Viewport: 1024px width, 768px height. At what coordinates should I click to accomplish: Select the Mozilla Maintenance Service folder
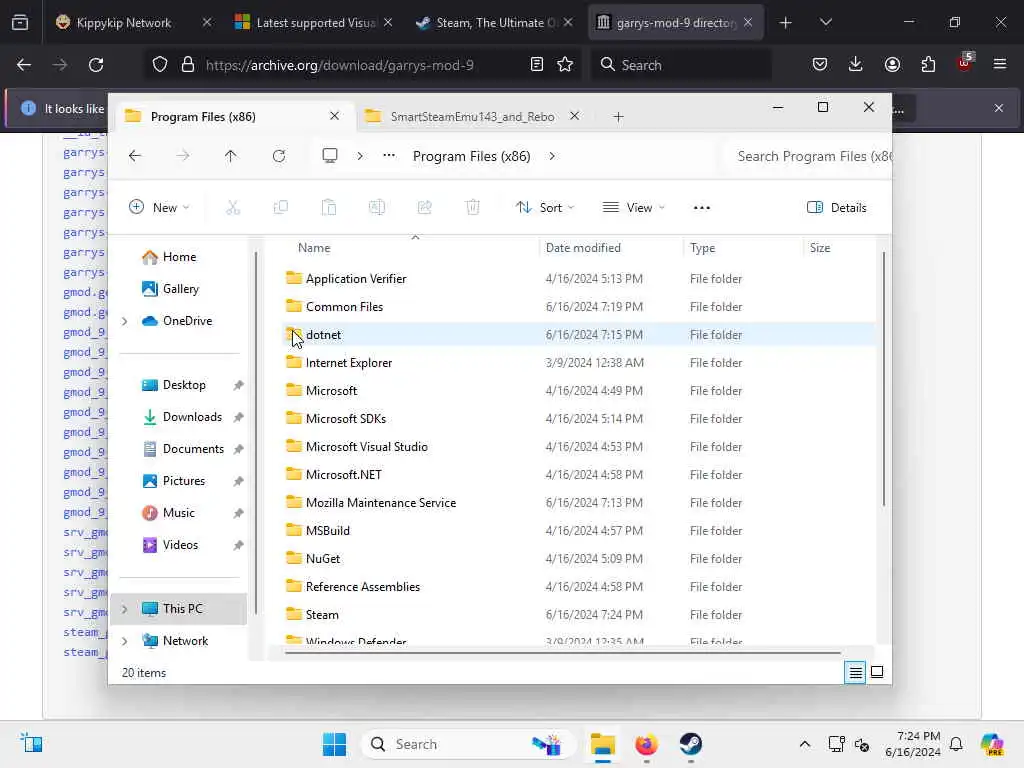pos(580,503)
